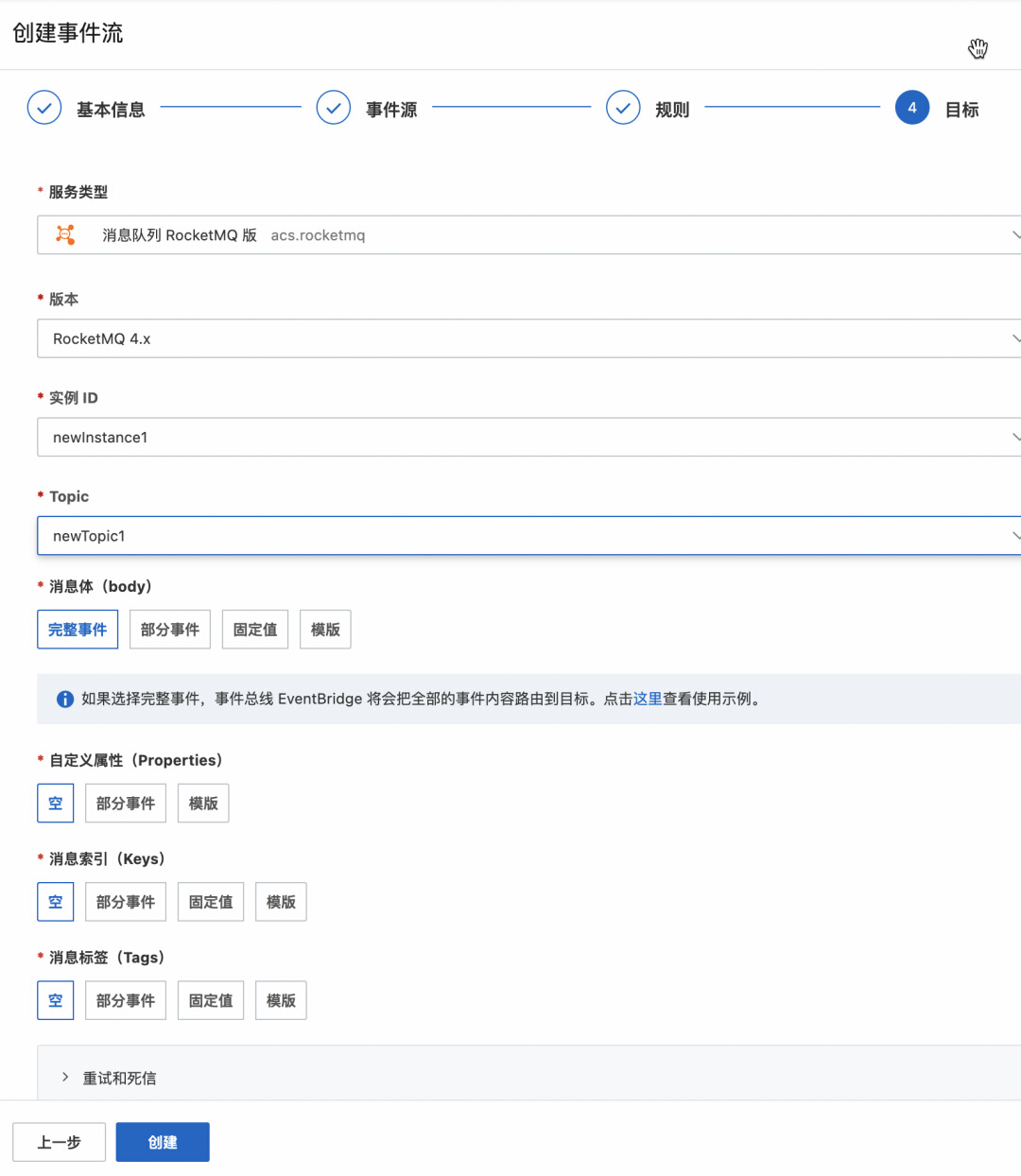
Task: Click the 消息索引（Keys）label
Action: [x=107, y=858]
